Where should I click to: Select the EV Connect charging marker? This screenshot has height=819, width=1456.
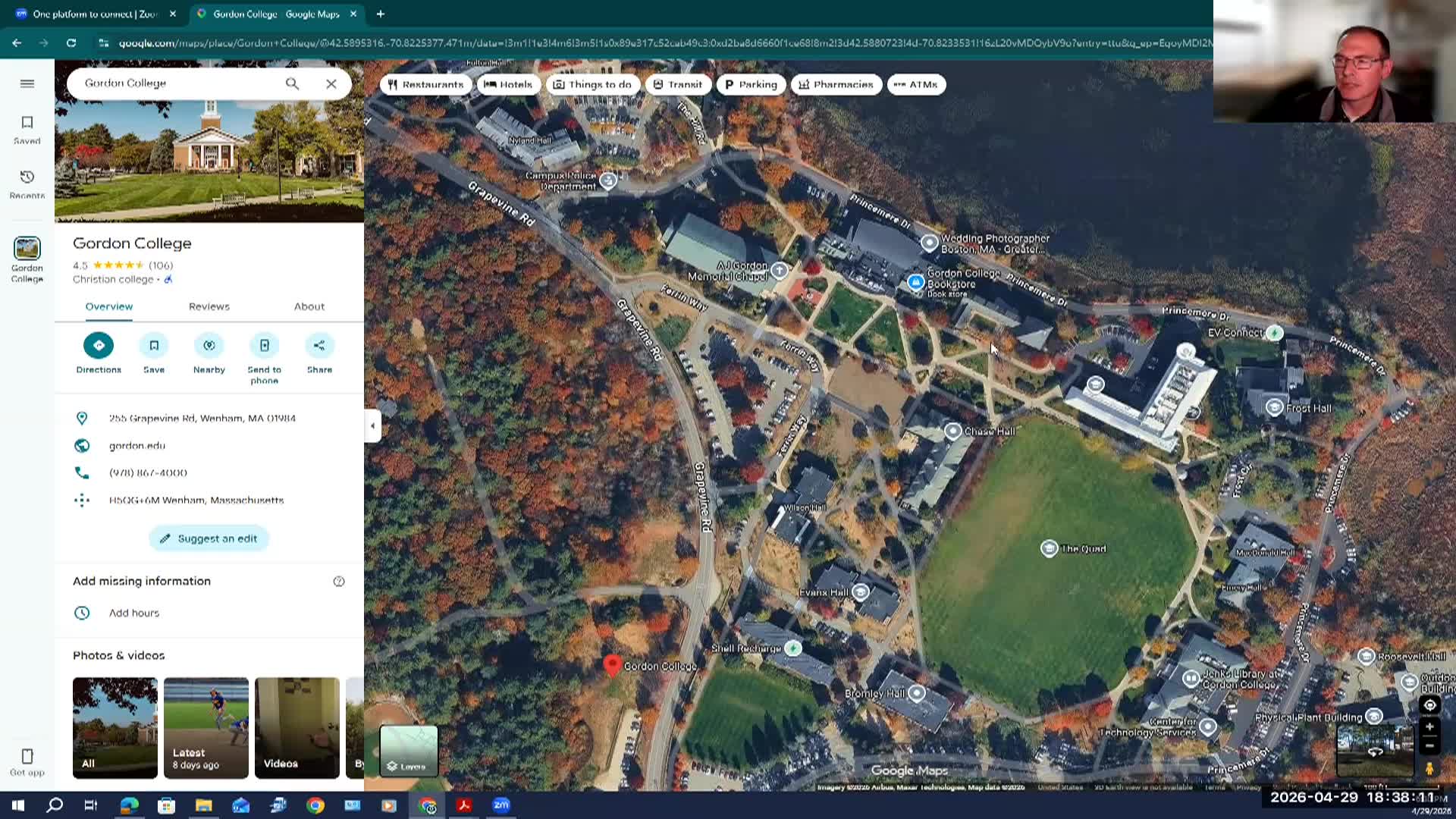point(1275,333)
